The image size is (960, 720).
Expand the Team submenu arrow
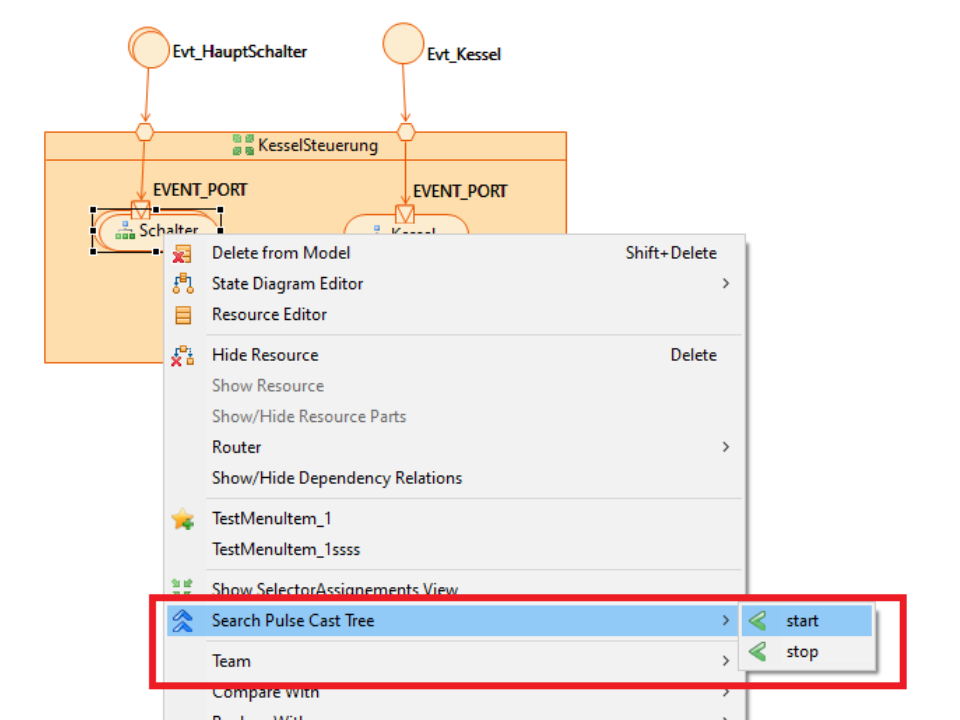[726, 661]
